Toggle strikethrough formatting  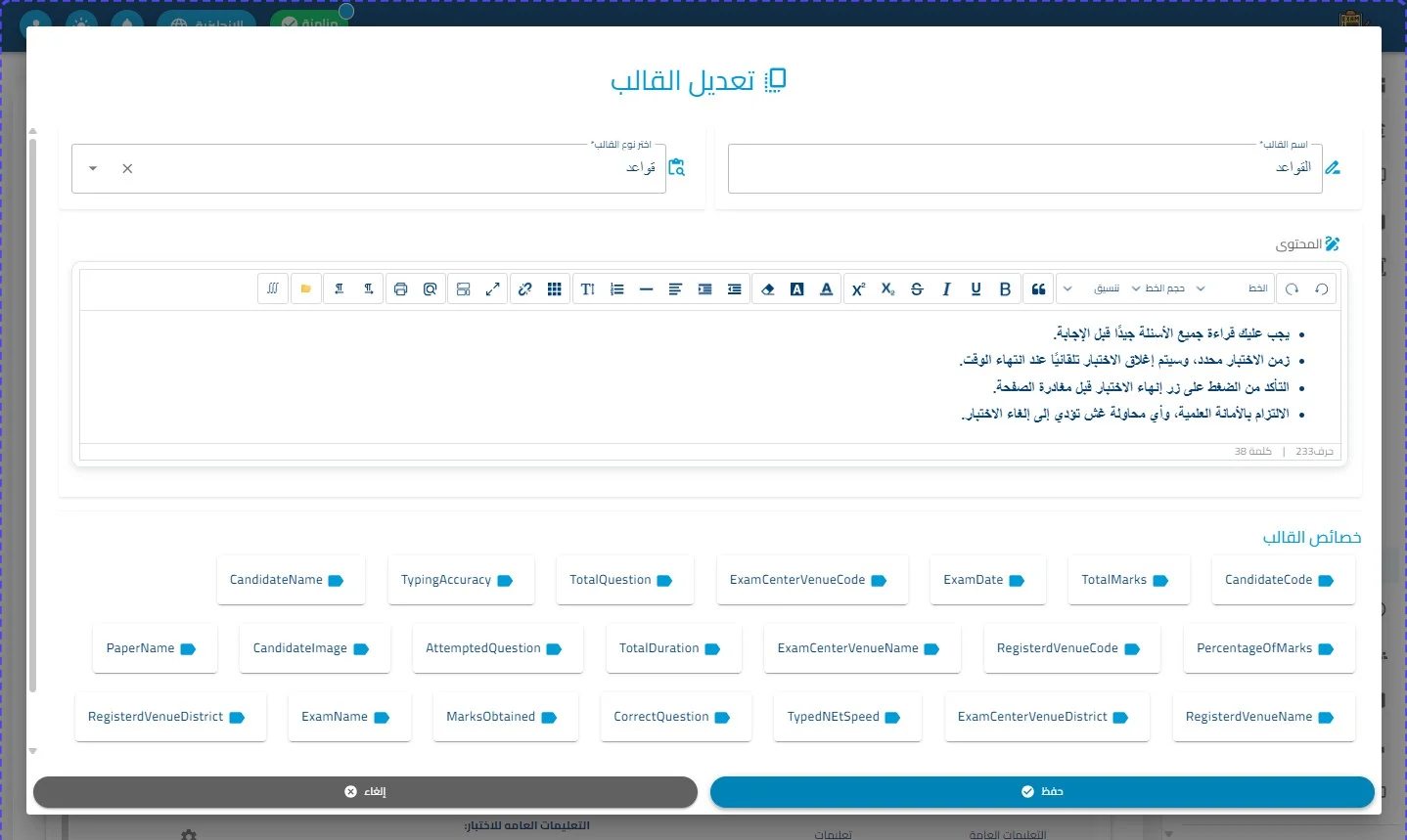[917, 288]
